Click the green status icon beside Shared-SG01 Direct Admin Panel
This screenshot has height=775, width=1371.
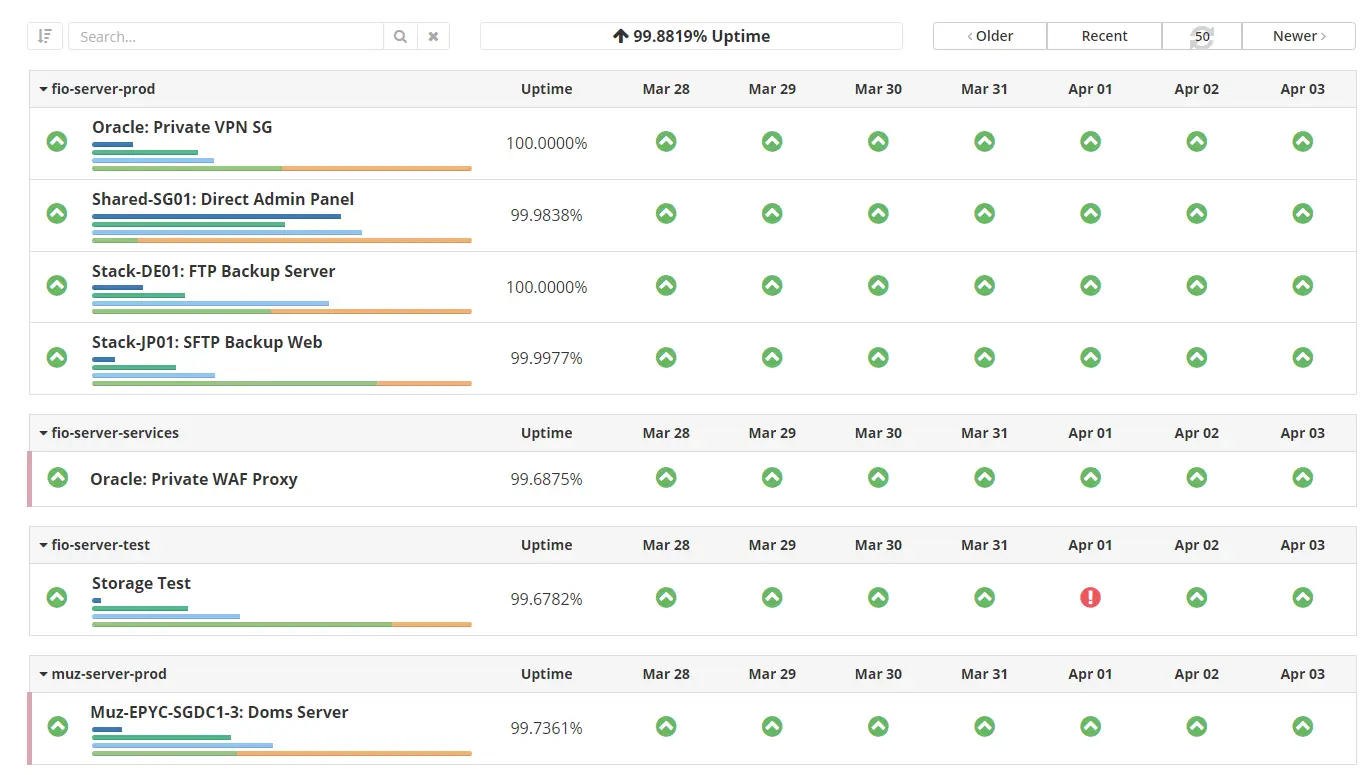click(56, 213)
